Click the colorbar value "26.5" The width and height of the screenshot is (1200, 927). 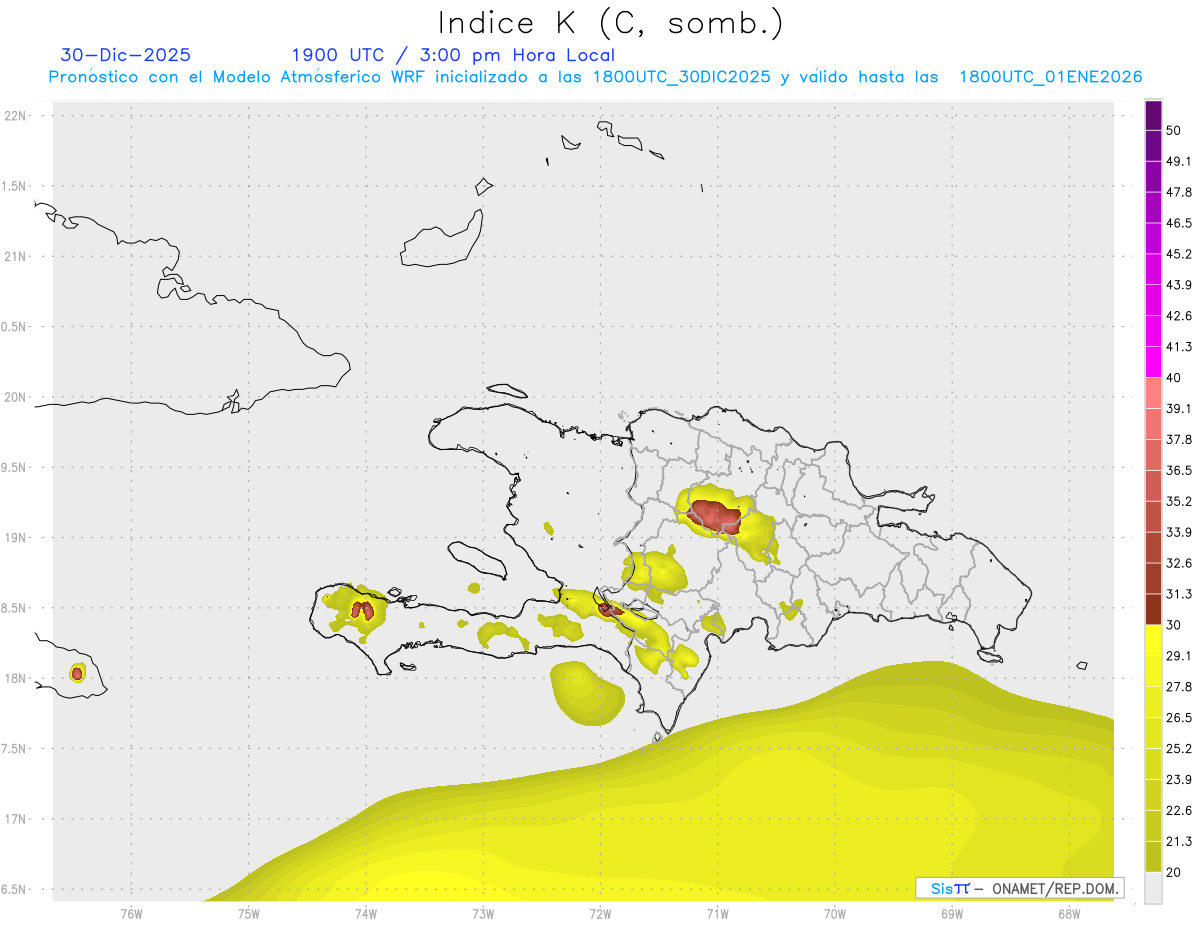[x=1179, y=718]
